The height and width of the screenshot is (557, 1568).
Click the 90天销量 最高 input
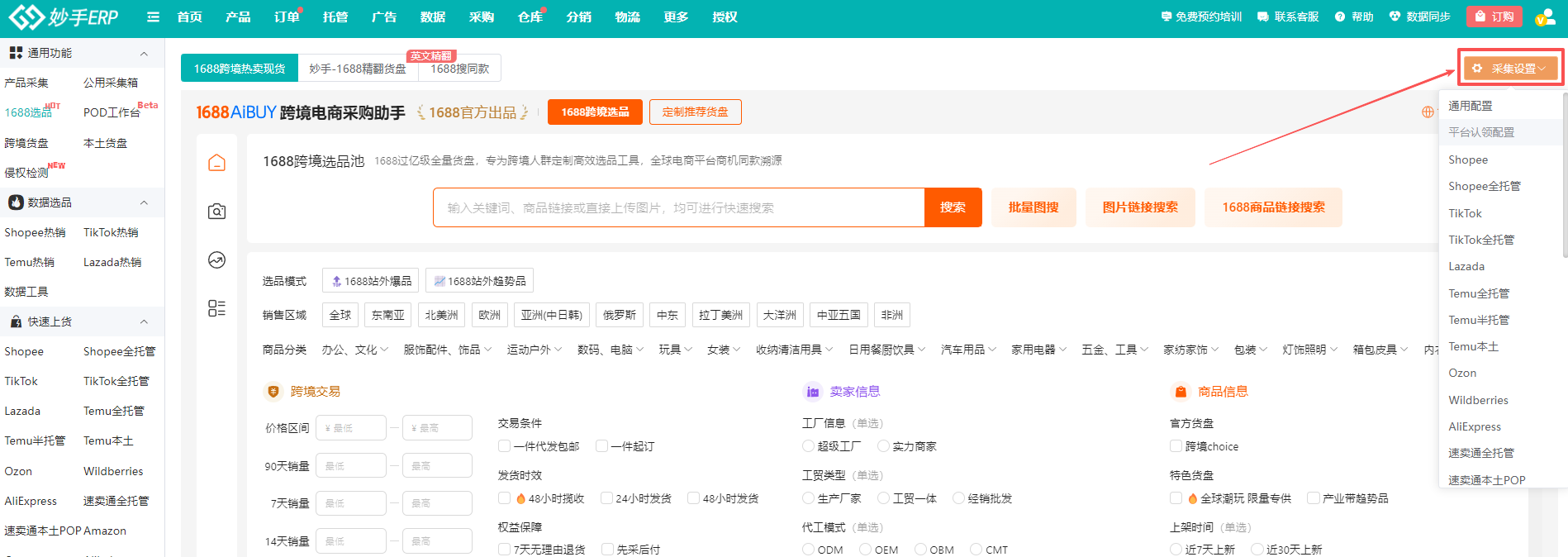coord(437,466)
